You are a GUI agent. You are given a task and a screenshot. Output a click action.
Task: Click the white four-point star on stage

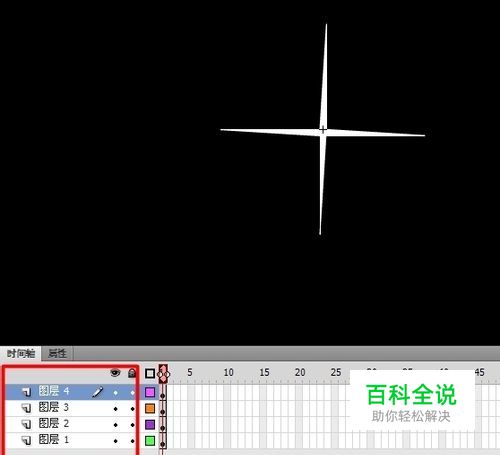tap(323, 132)
